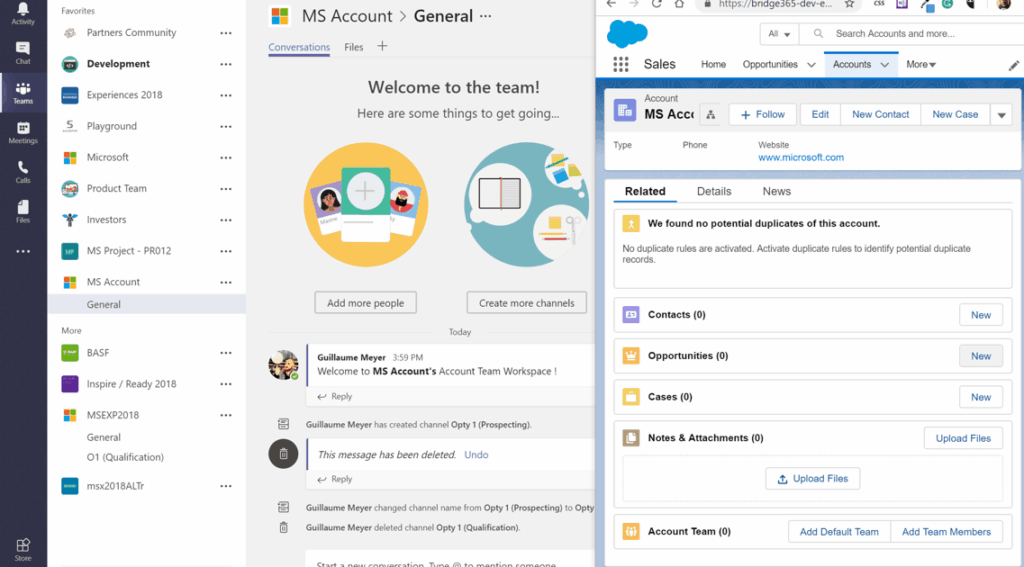Image resolution: width=1024 pixels, height=567 pixels.
Task: Click the Edit account button
Action: 820,114
